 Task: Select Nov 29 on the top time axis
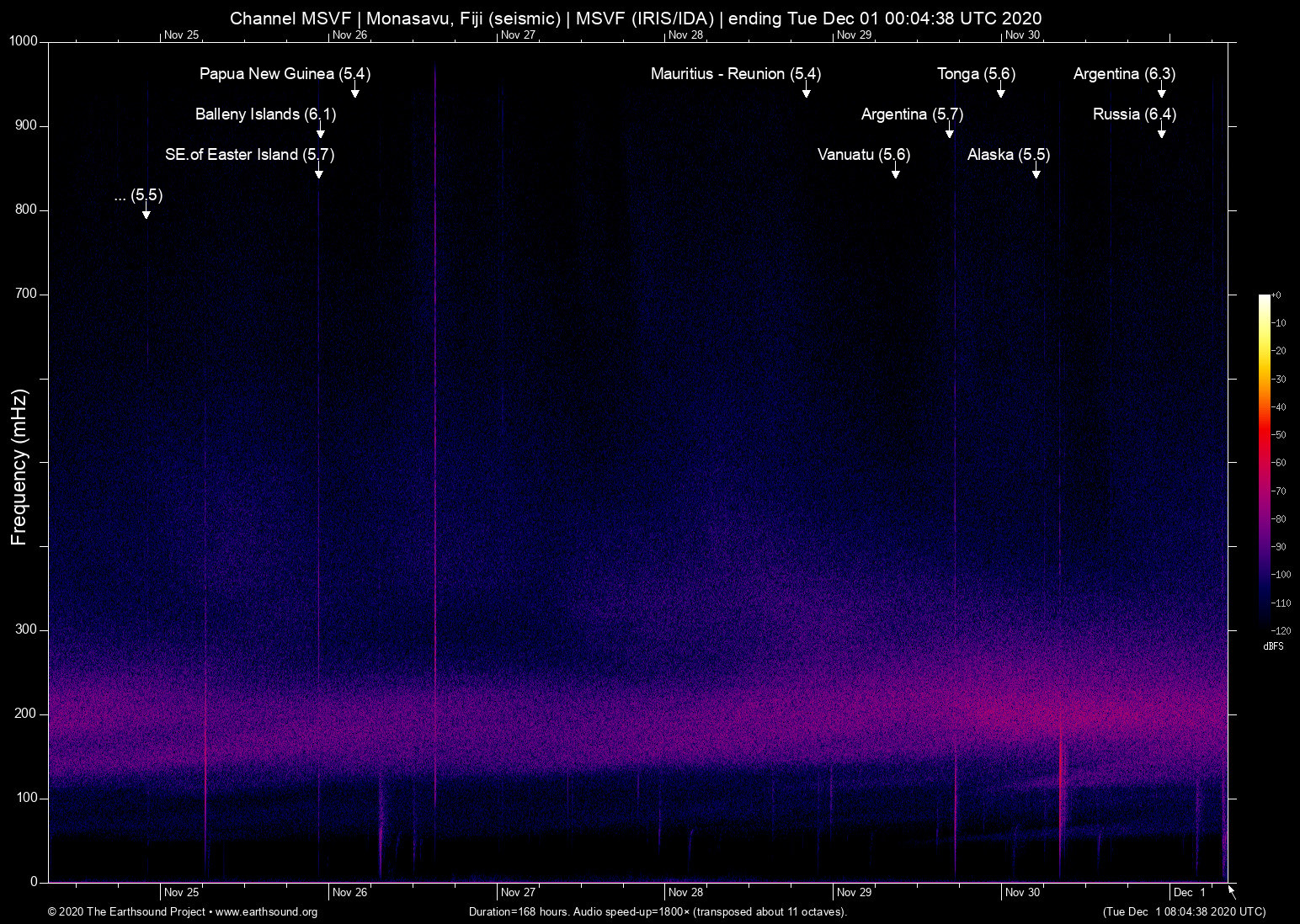pos(854,35)
